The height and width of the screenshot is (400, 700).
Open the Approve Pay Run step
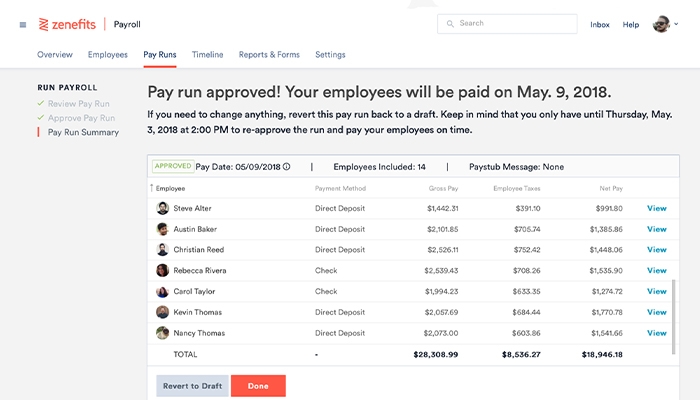[81, 118]
